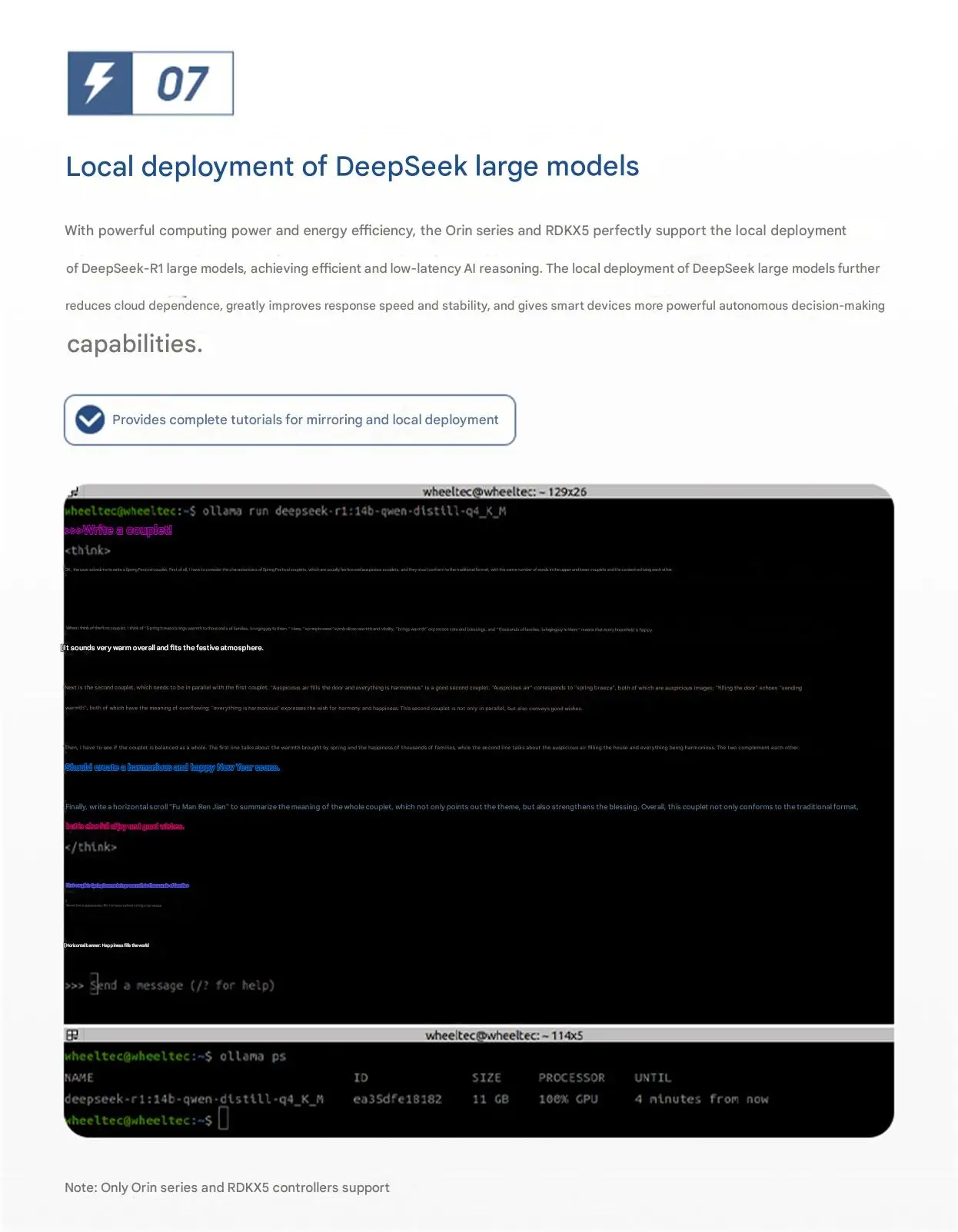Click the model ID 'ea35dfe18182'

click(398, 1099)
